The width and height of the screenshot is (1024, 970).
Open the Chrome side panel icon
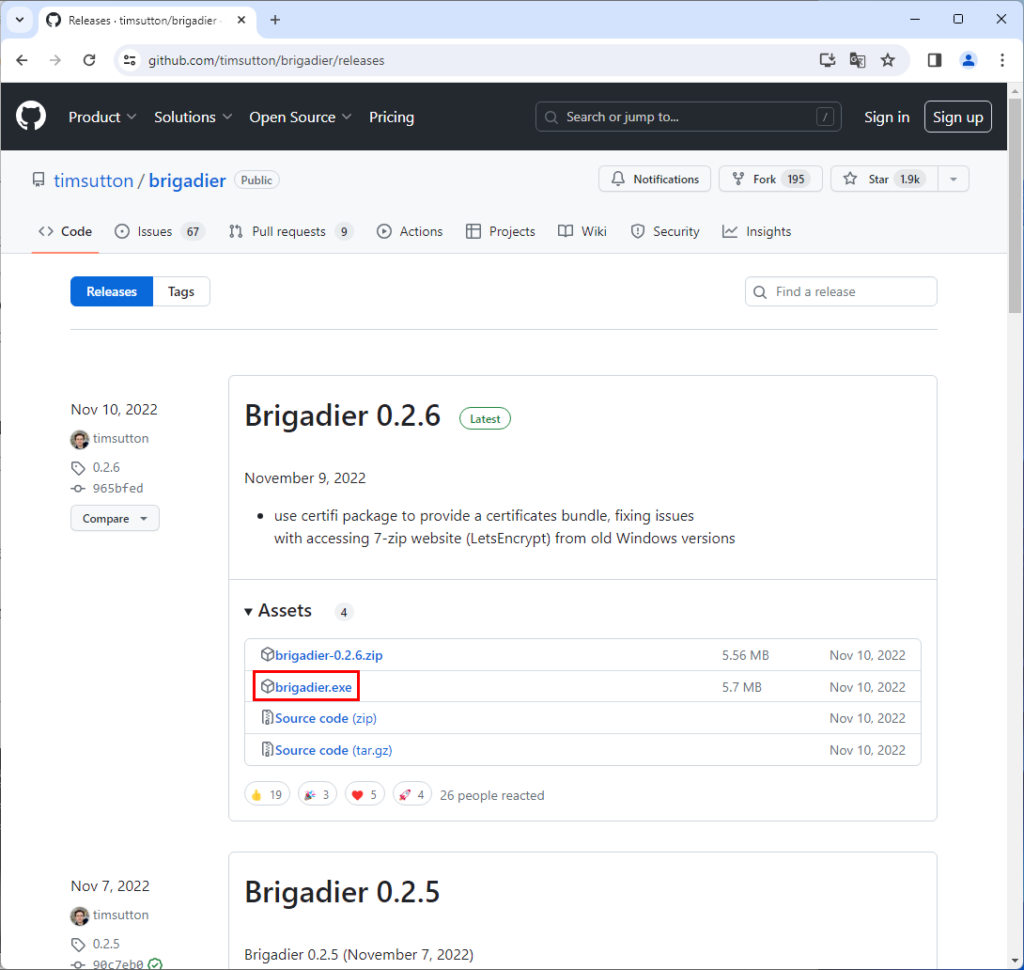(x=934, y=60)
